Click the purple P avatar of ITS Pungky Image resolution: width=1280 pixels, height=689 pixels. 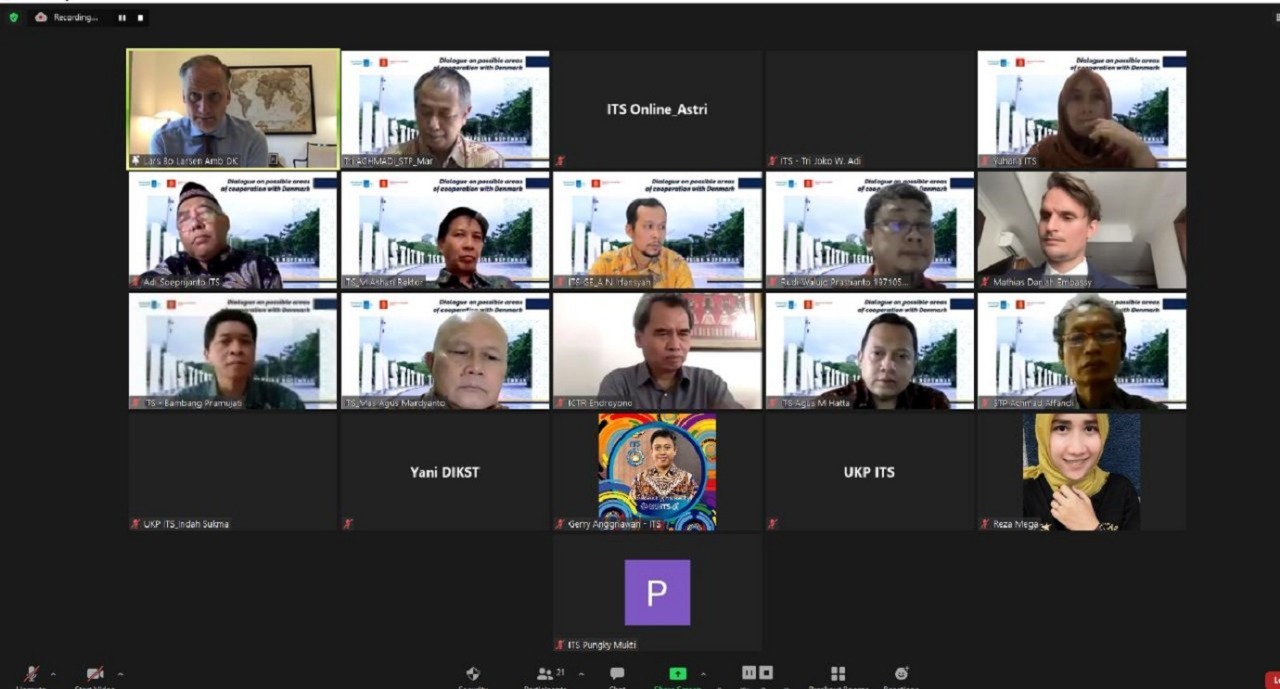pyautogui.click(x=657, y=592)
